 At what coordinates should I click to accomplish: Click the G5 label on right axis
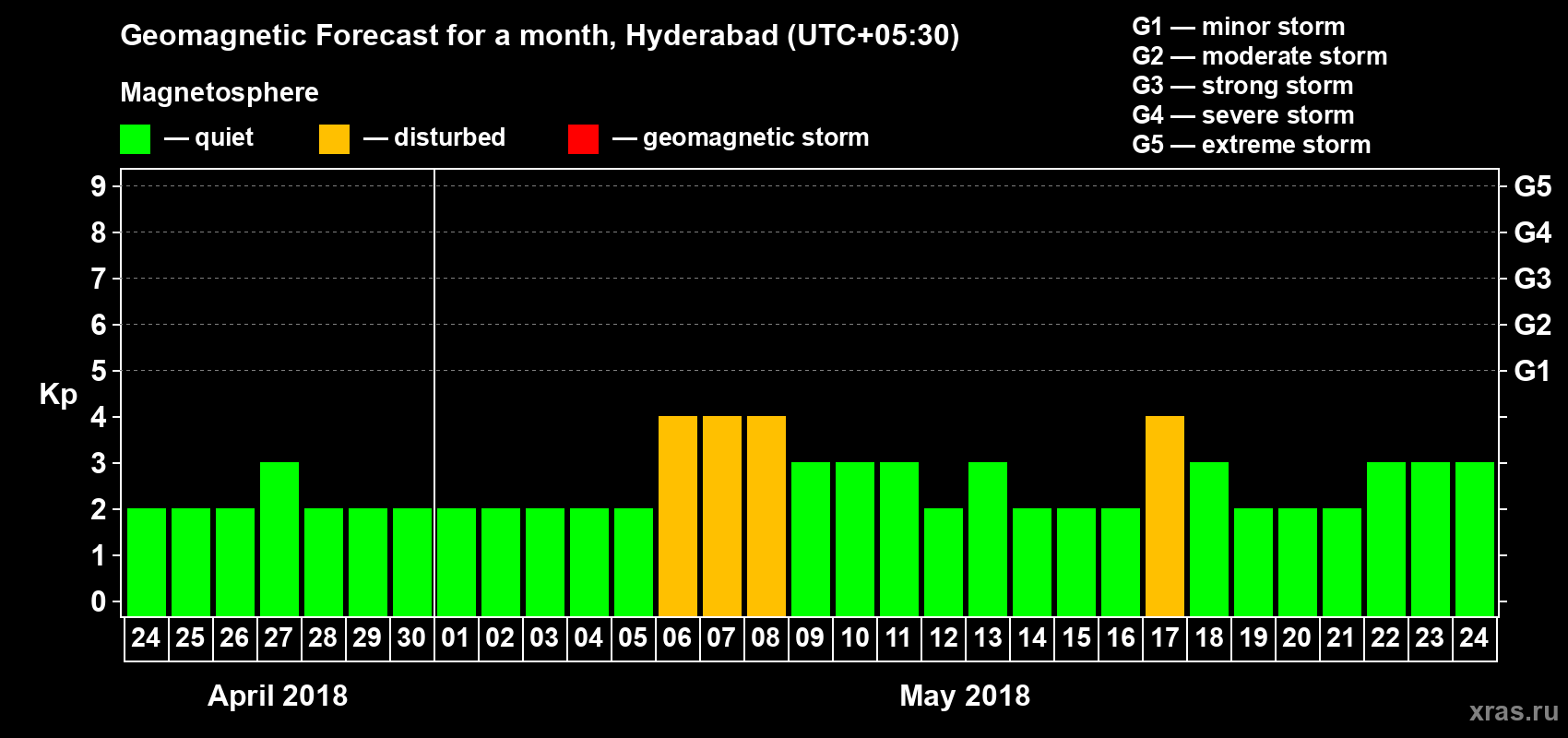pos(1532,186)
